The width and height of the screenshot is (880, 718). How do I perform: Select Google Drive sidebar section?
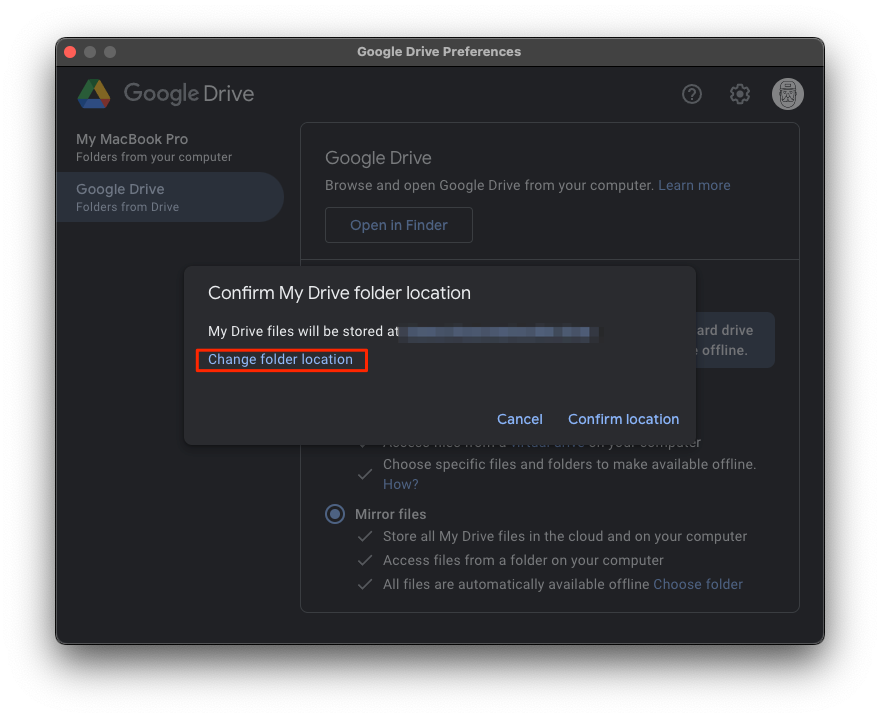169,197
